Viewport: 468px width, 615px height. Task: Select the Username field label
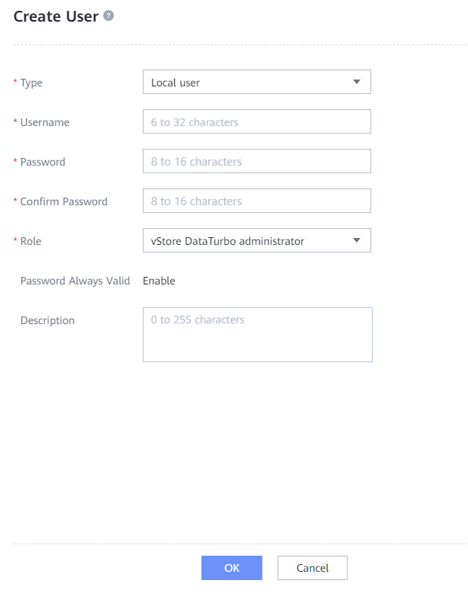tap(45, 122)
